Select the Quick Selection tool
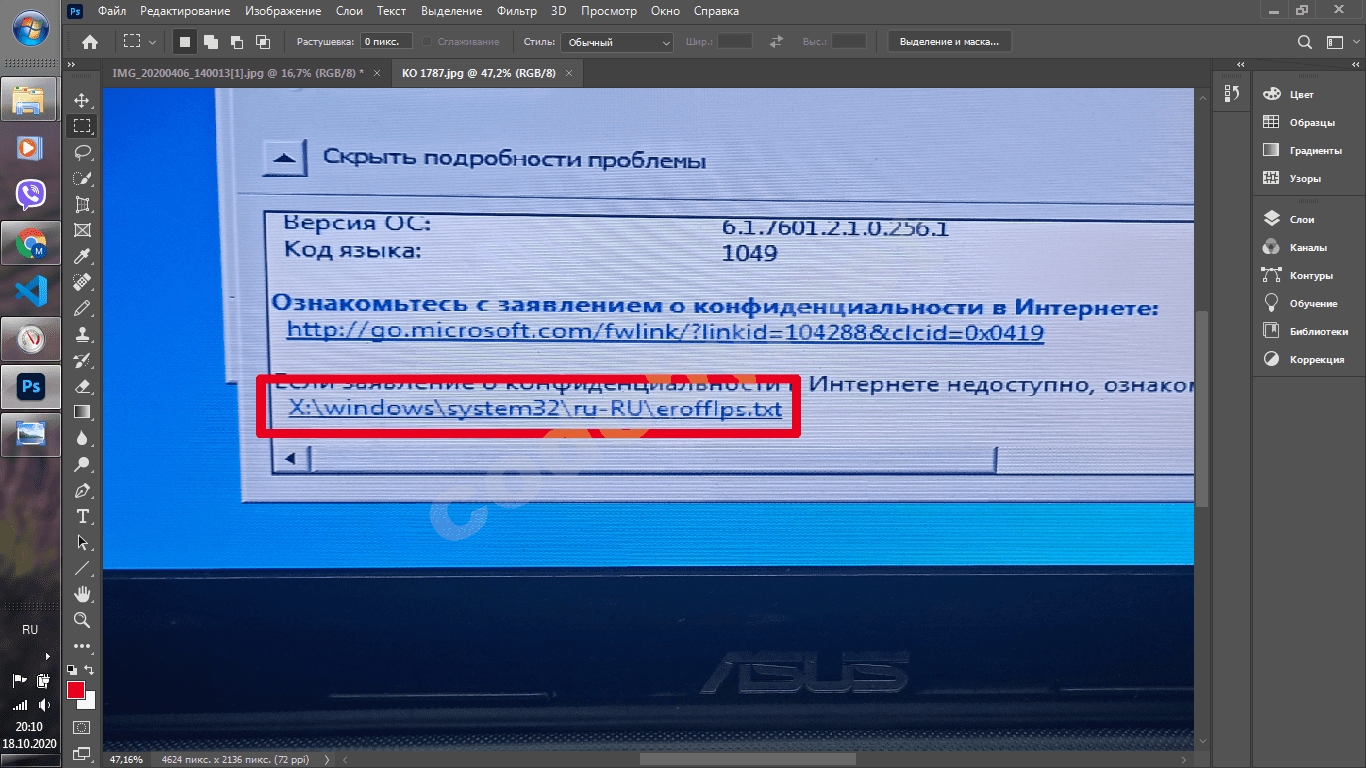Image resolution: width=1366 pixels, height=768 pixels. coord(83,178)
